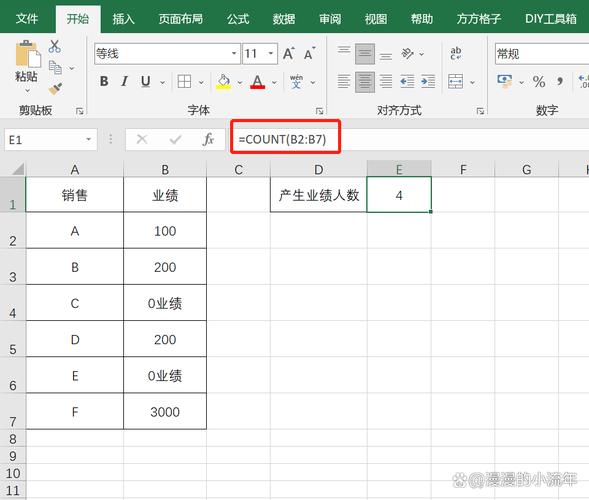Select cell with value 100
This screenshot has height=500, width=589.
[x=165, y=231]
